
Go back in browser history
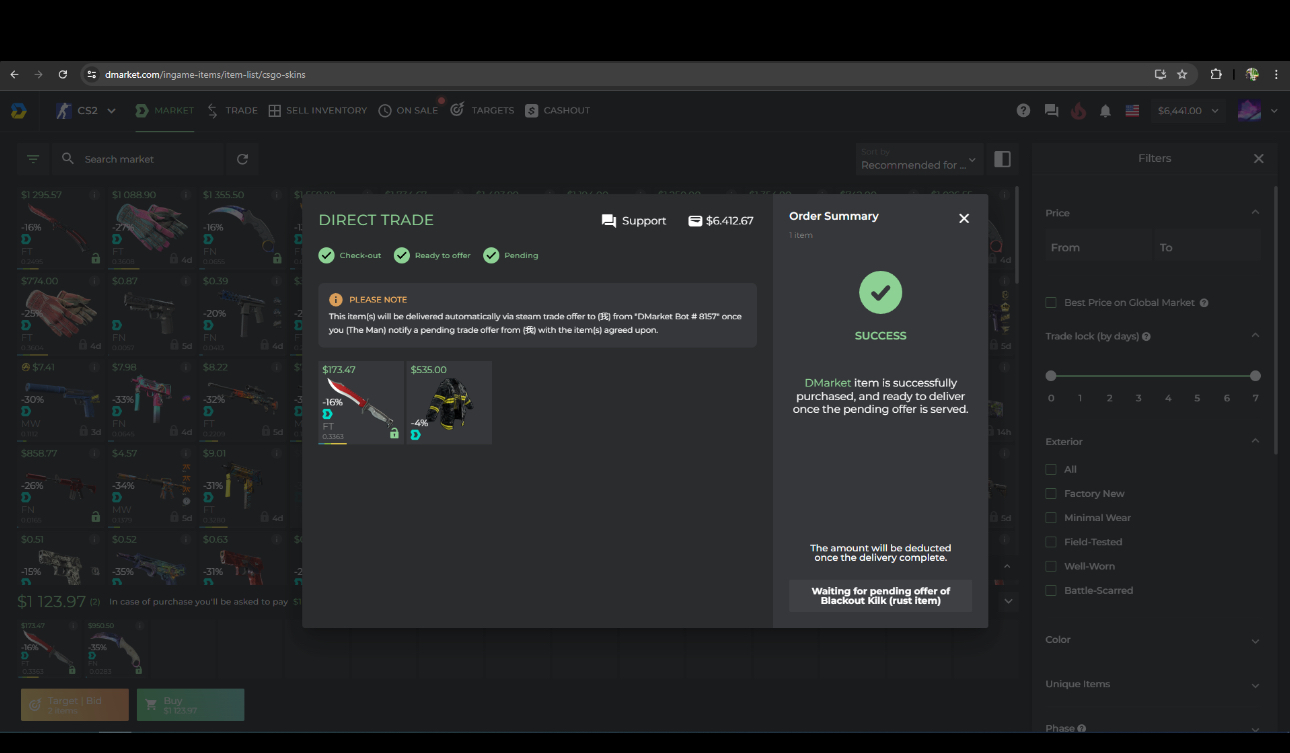coord(14,74)
